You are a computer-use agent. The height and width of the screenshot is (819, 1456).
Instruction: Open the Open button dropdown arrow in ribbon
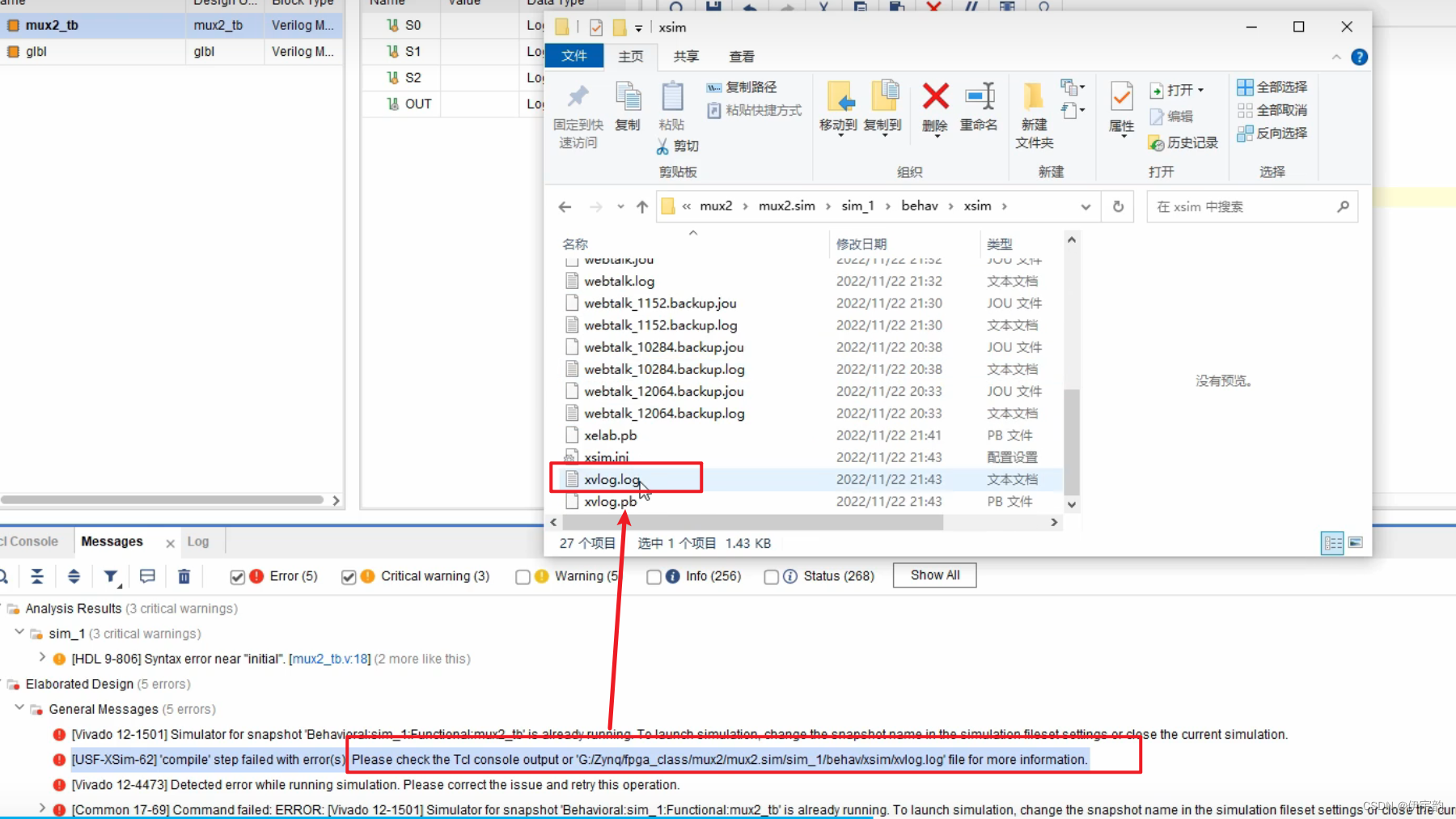tap(1201, 90)
